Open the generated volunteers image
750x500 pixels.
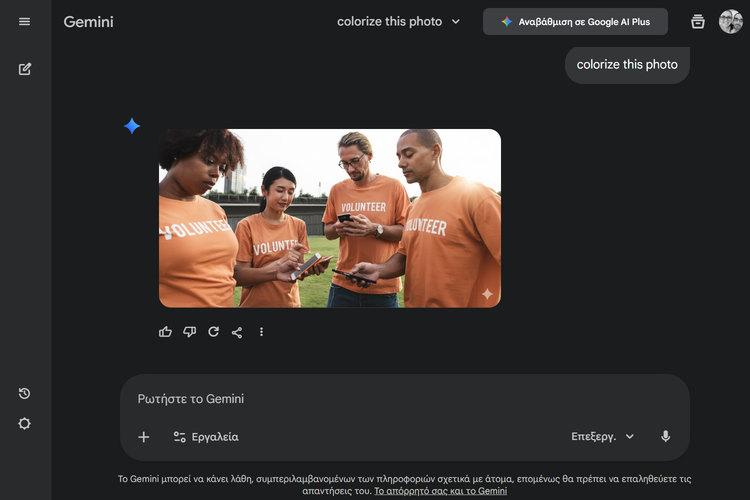pos(330,218)
